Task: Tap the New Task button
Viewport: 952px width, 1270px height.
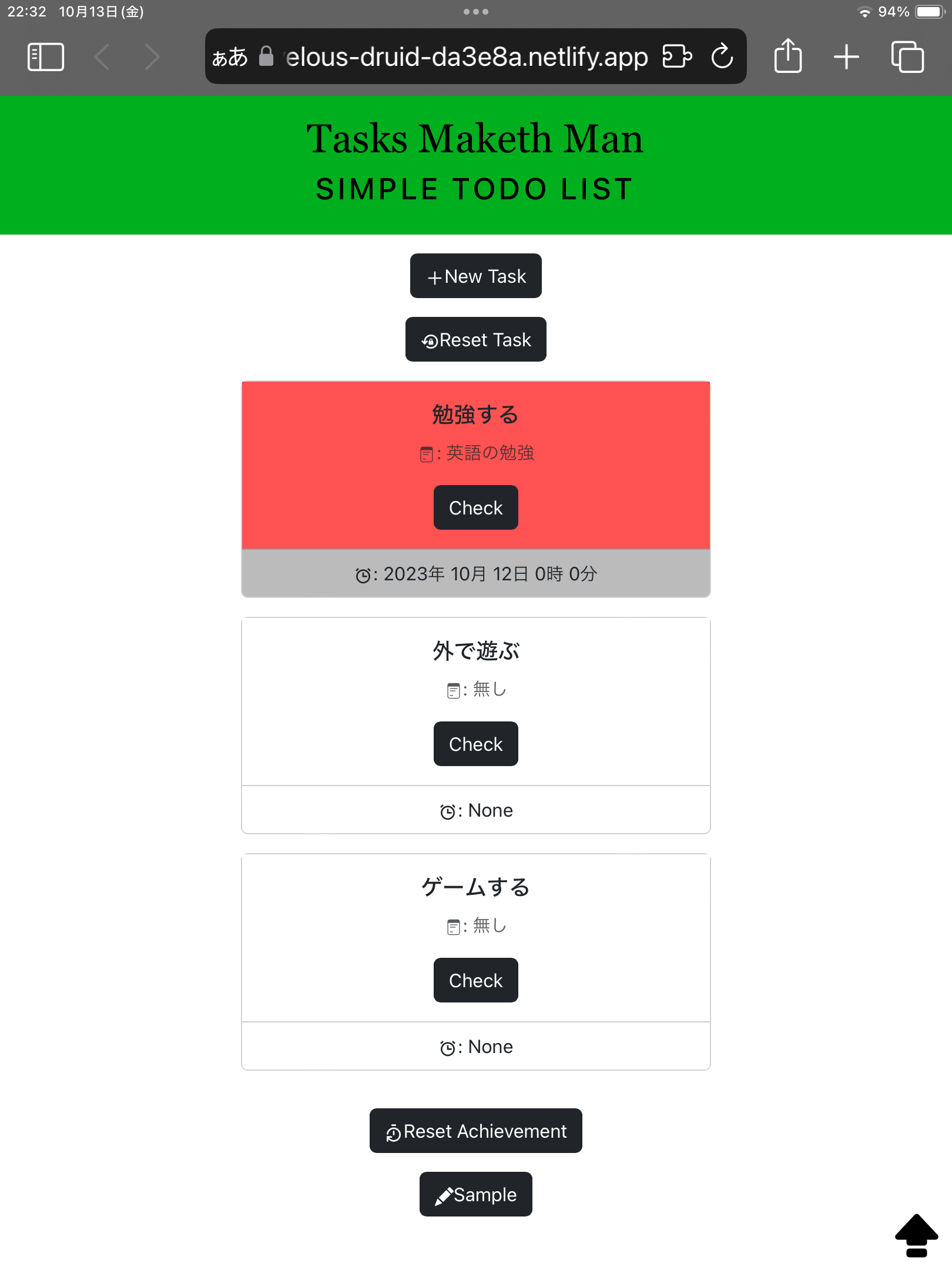Action: click(475, 276)
